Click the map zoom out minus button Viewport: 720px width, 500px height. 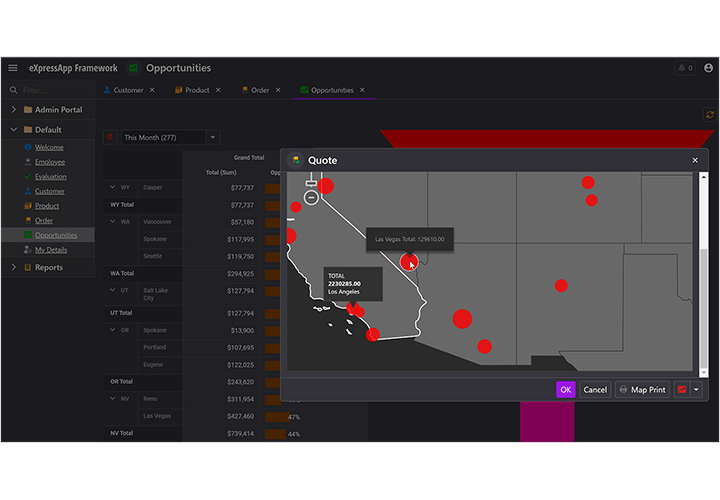click(311, 198)
